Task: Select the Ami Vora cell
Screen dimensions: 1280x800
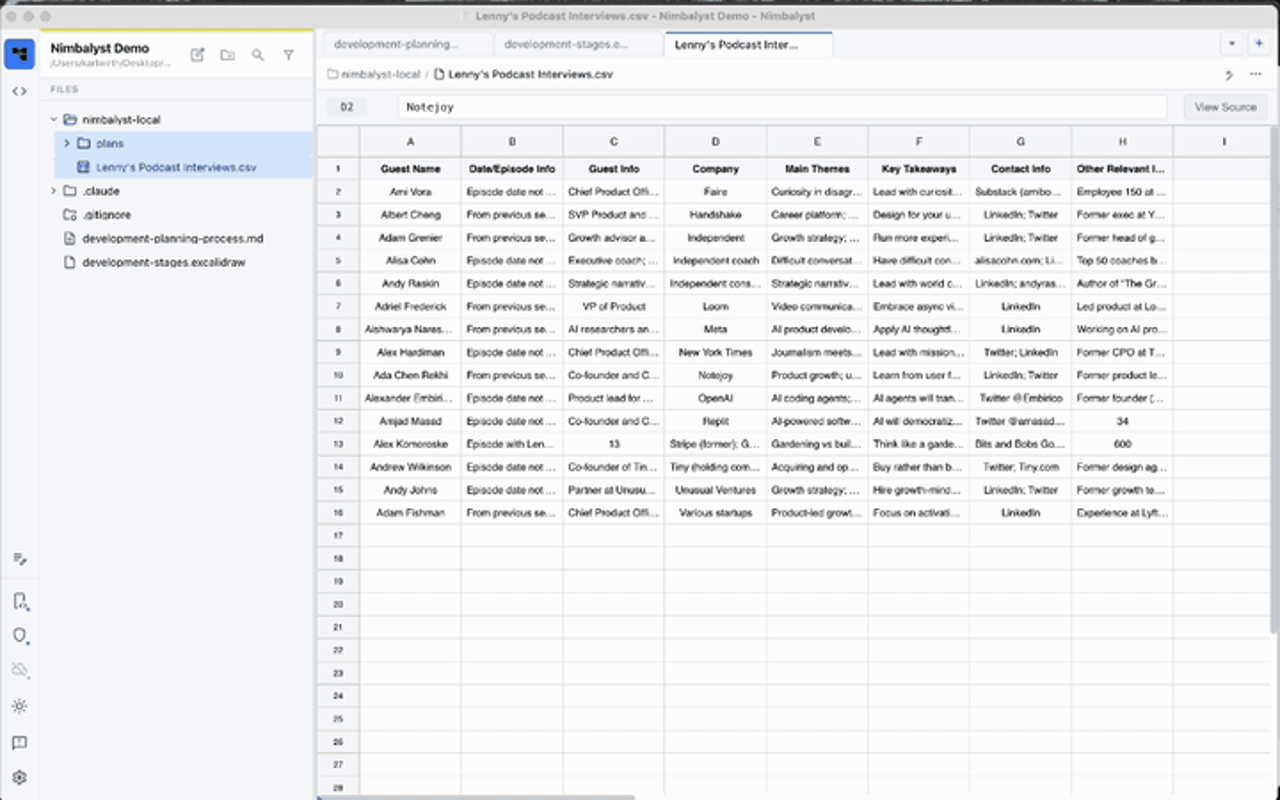Action: click(x=410, y=192)
